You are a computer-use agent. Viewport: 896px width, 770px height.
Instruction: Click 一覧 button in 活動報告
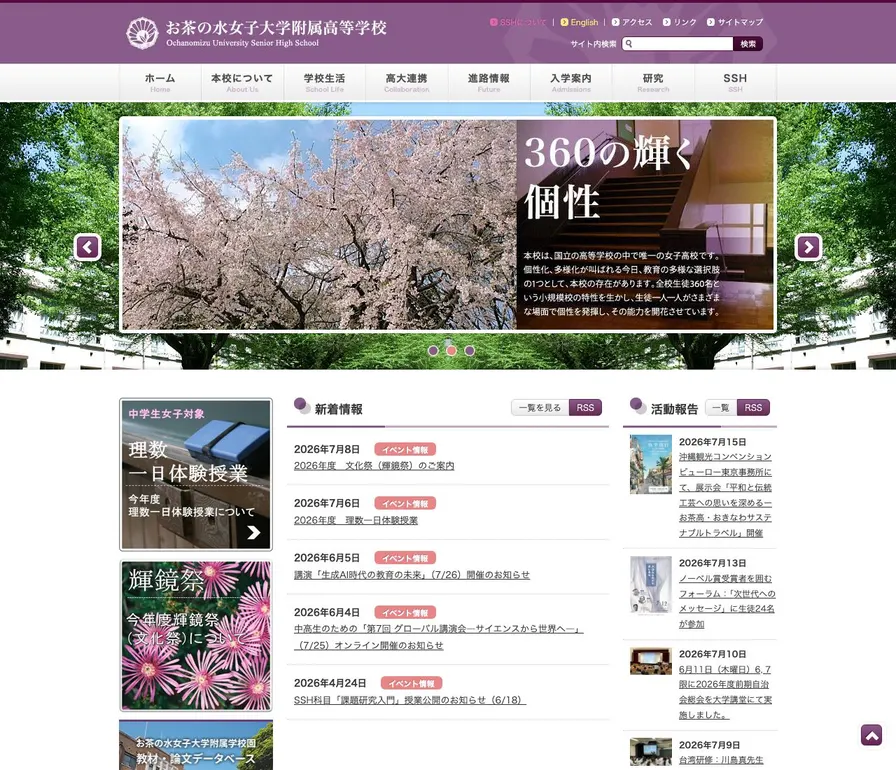click(x=721, y=407)
